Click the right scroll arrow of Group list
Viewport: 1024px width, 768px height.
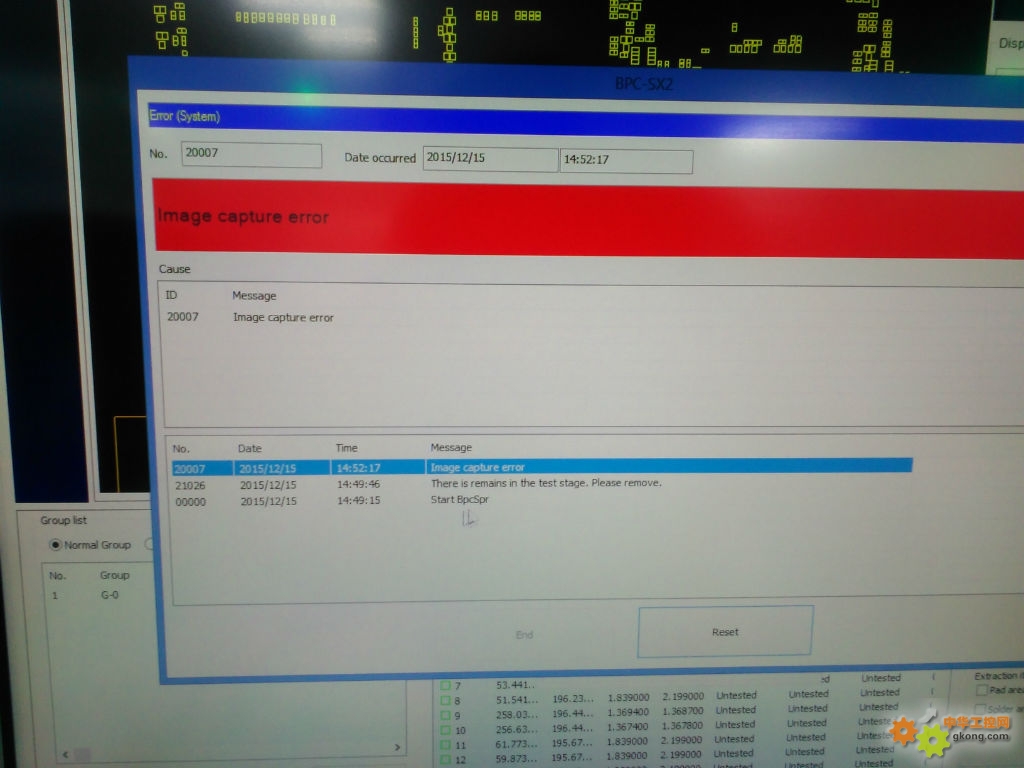coord(397,747)
